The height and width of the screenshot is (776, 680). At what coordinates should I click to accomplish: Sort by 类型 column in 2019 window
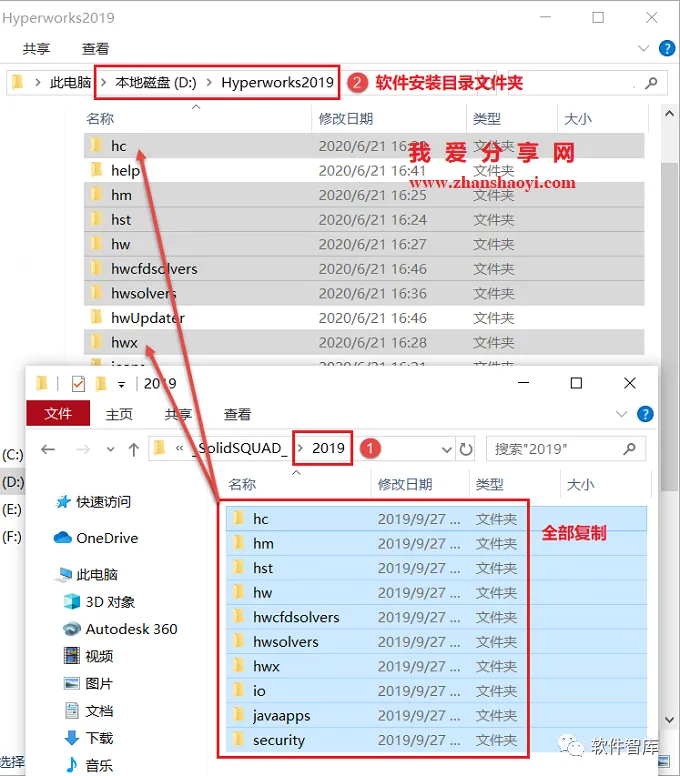(489, 484)
